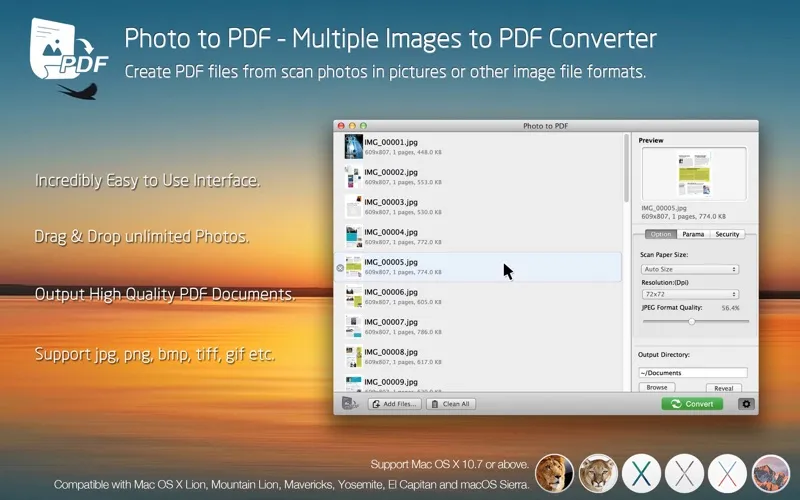Click the IMG_00008.jpg thumbnail

354,357
